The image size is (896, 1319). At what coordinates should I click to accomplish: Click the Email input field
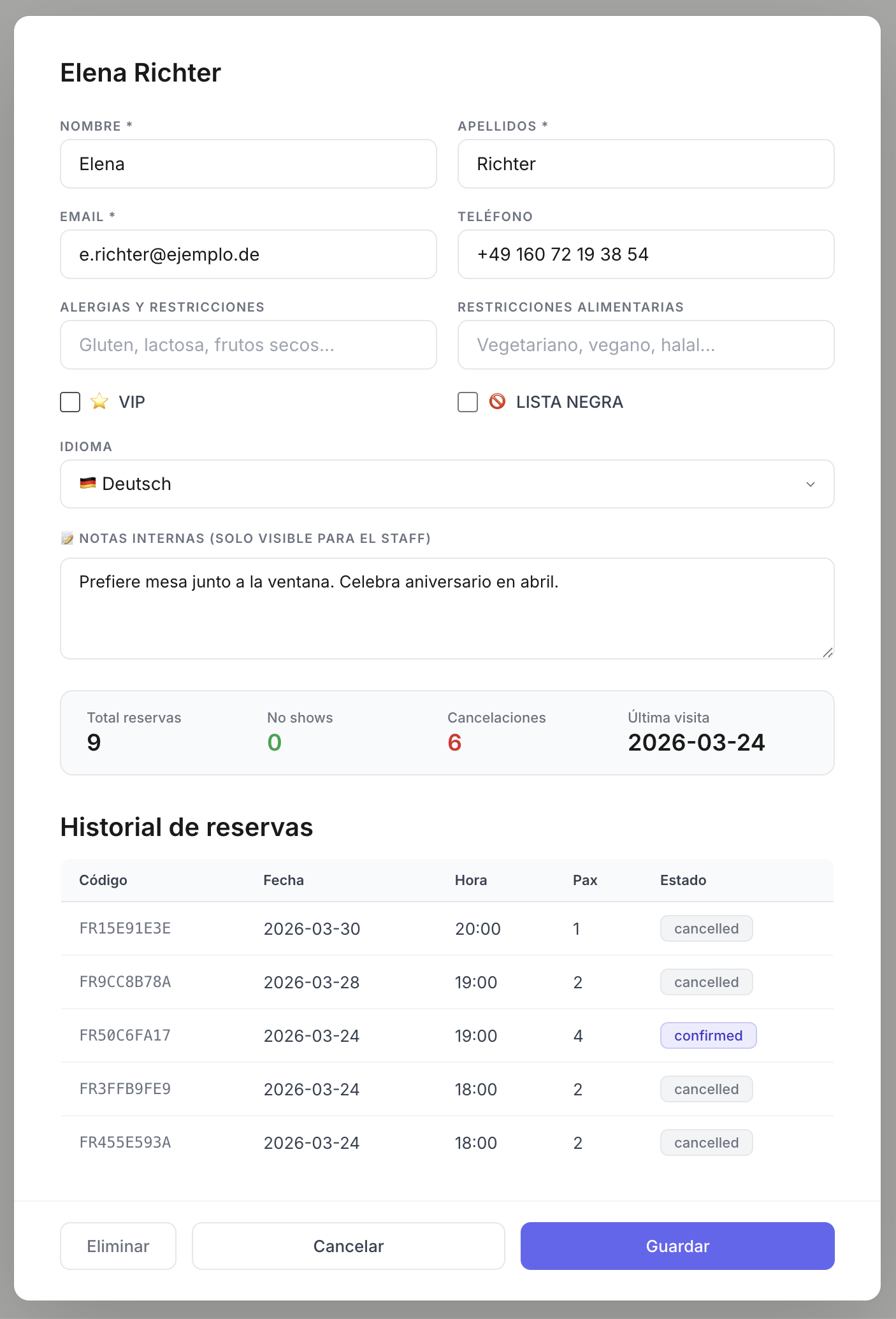tap(249, 254)
